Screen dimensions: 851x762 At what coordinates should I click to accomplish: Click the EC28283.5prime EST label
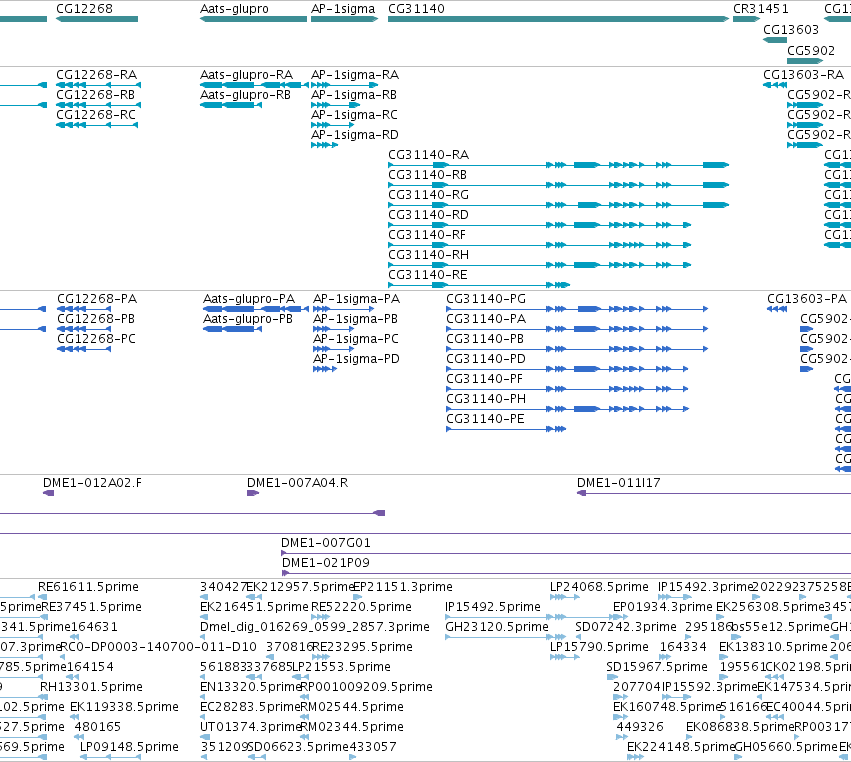[250, 707]
